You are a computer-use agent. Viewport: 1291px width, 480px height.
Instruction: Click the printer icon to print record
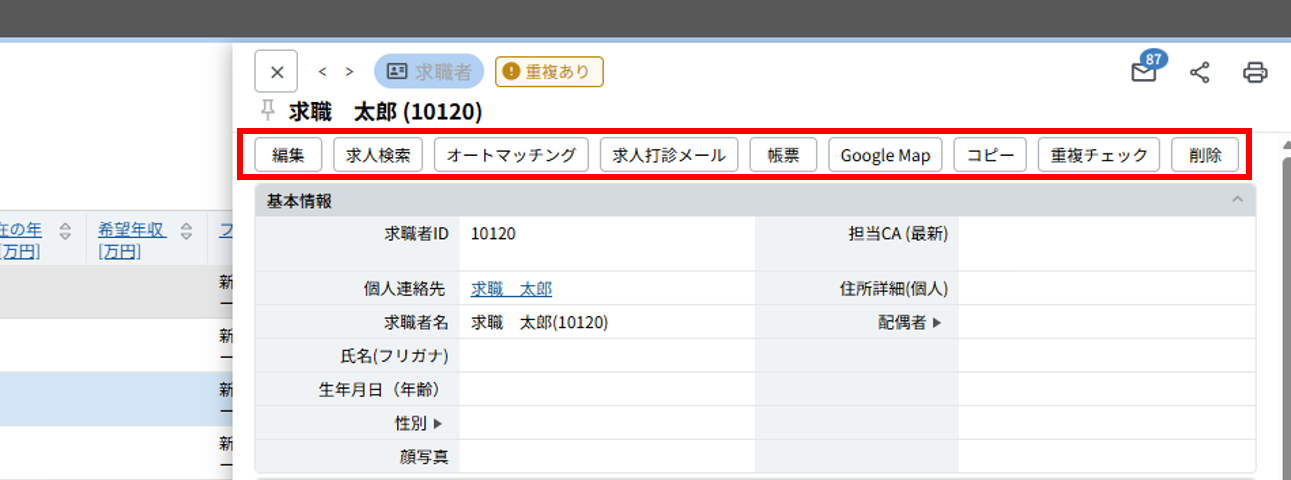[x=1255, y=72]
